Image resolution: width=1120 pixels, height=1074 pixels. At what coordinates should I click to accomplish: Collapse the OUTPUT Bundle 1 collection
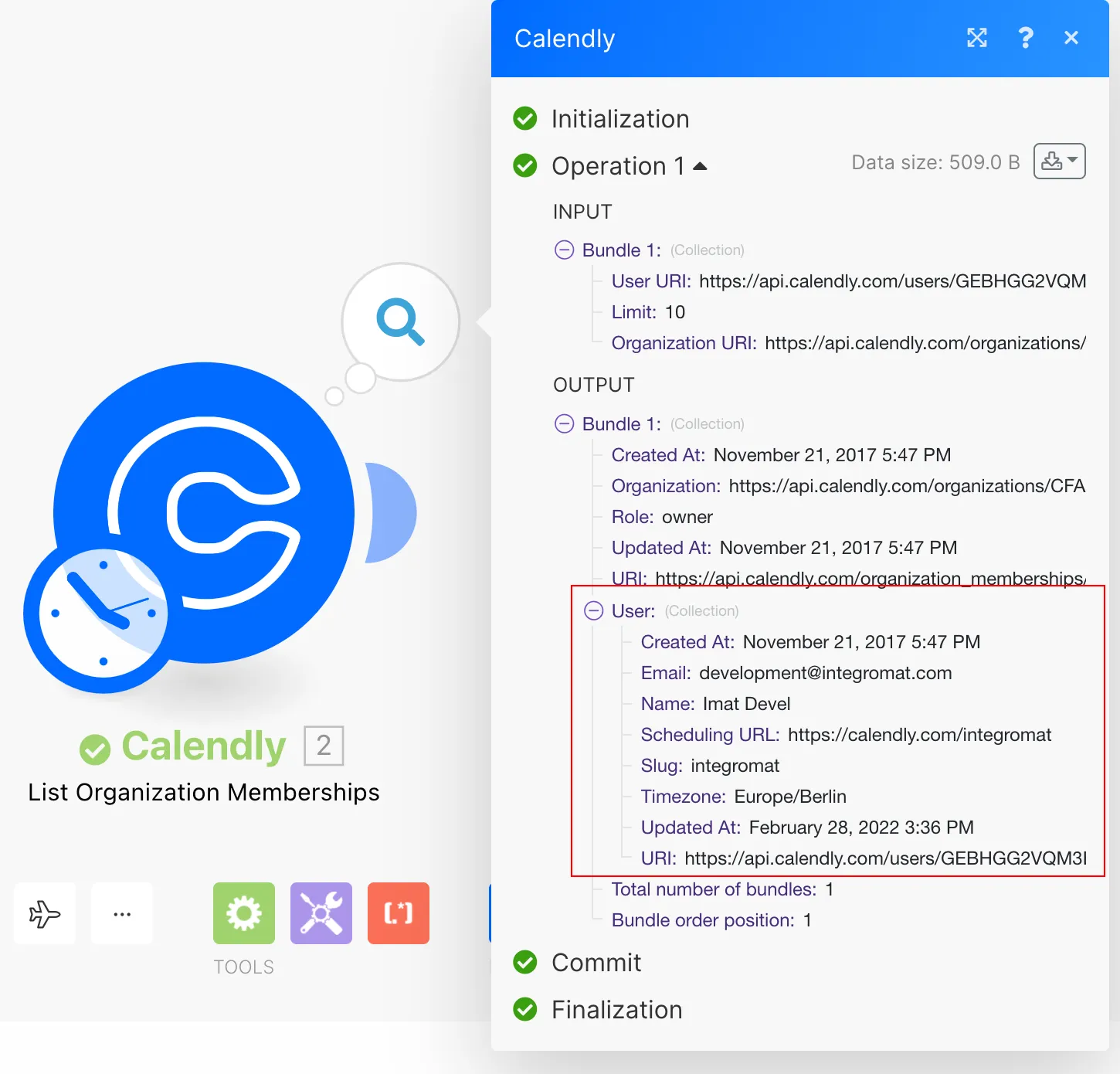pos(565,424)
